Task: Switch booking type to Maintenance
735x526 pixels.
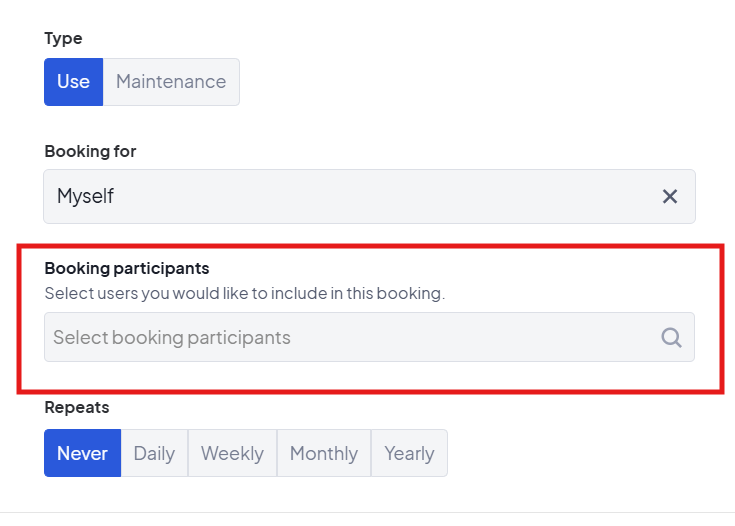Action: pos(171,82)
